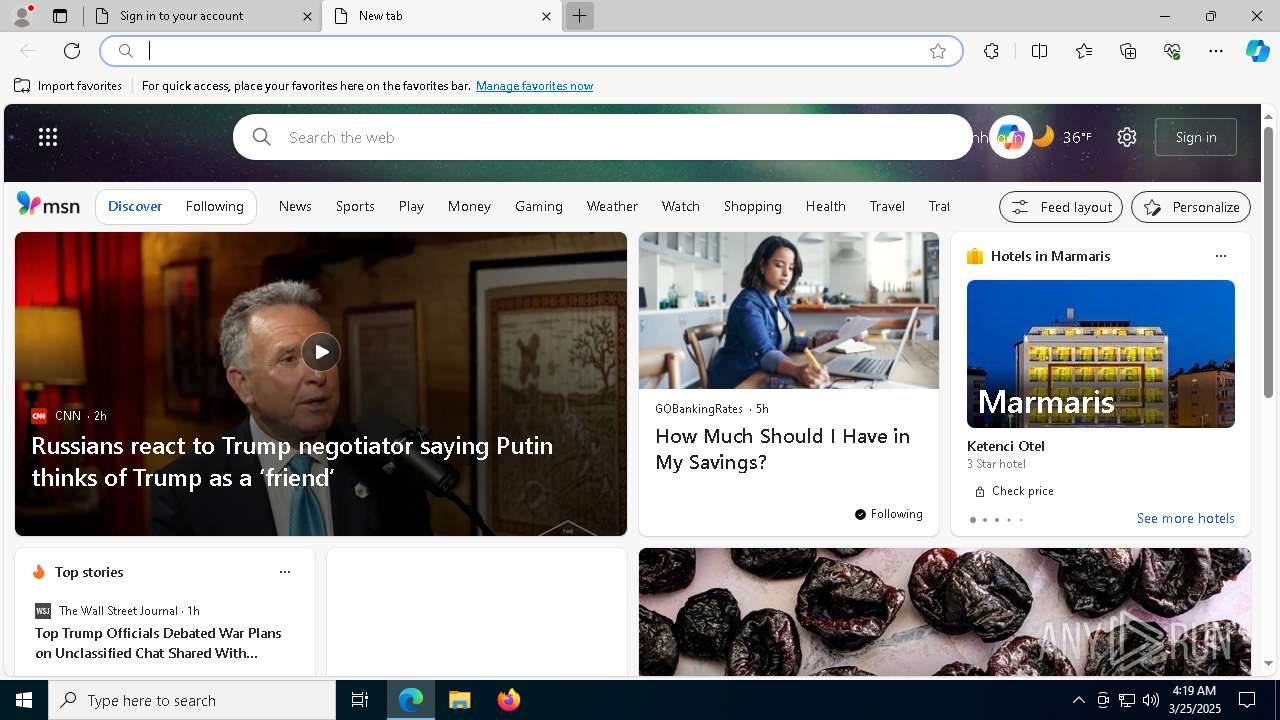1280x720 pixels.
Task: Open the Copilot icon beside web search
Action: pos(1010,137)
